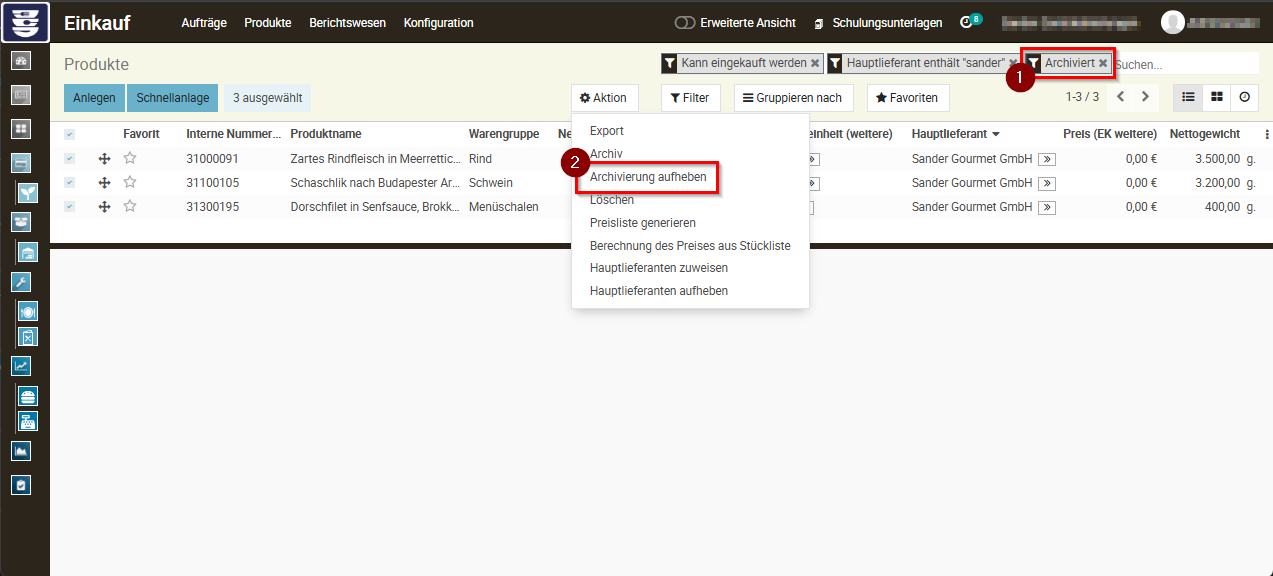The width and height of the screenshot is (1273, 576).
Task: Toggle the Erweiterte Ansicht switch
Action: [x=685, y=23]
